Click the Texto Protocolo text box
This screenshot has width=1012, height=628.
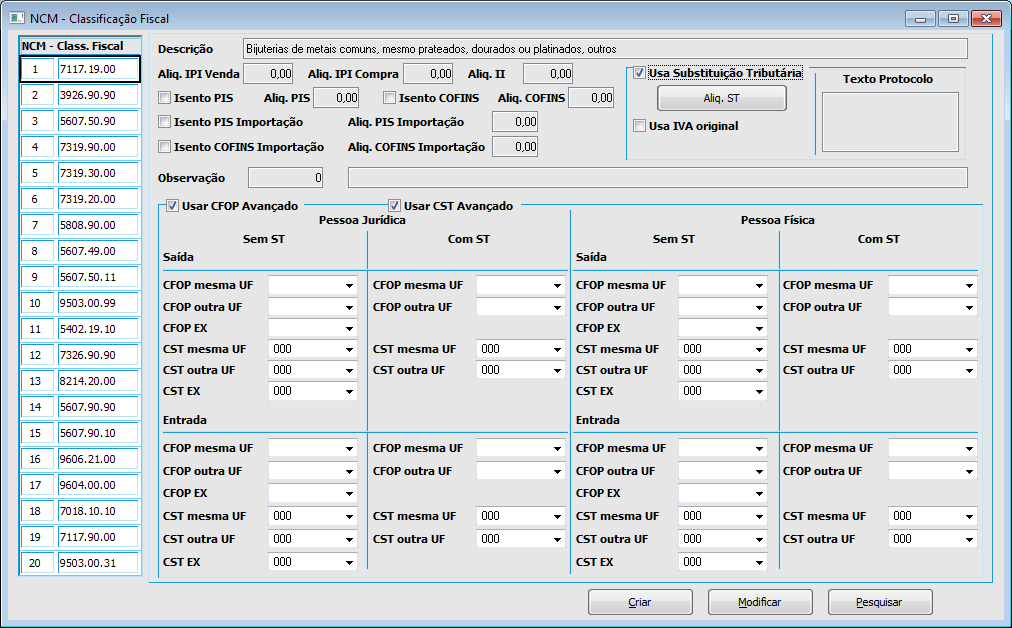[x=889, y=122]
